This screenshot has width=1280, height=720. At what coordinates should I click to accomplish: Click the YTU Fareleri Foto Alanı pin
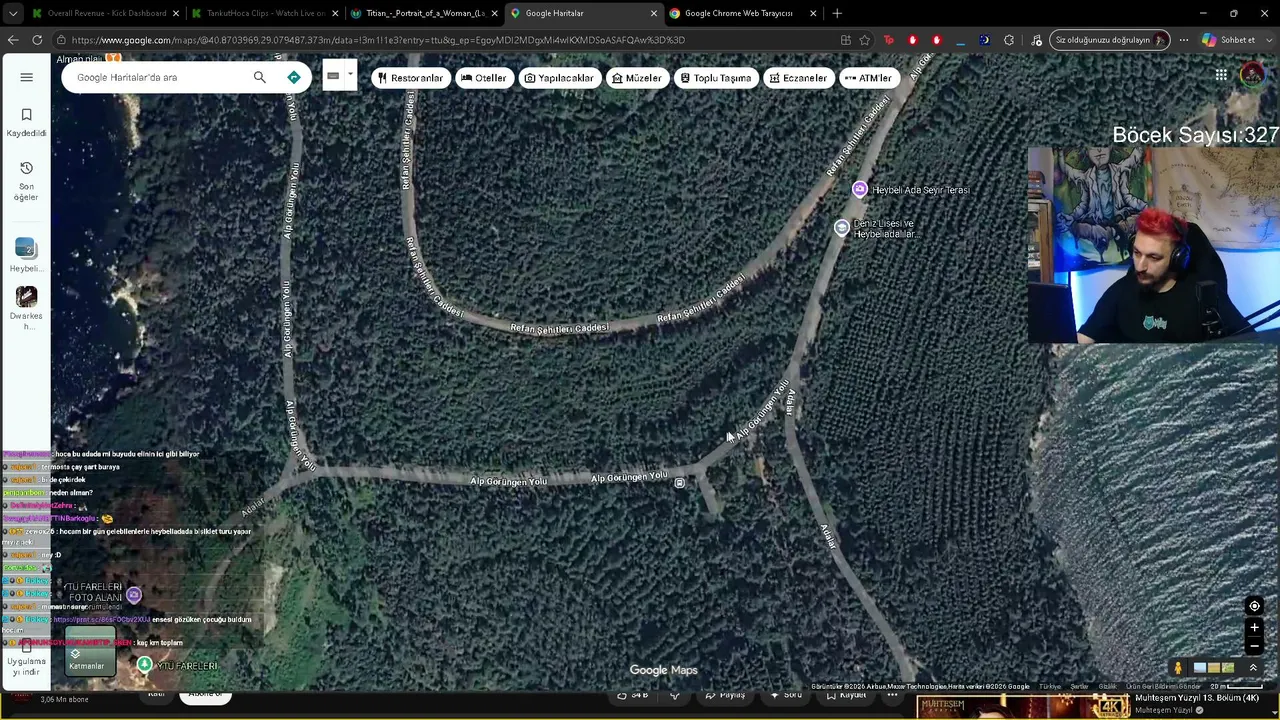point(134,595)
